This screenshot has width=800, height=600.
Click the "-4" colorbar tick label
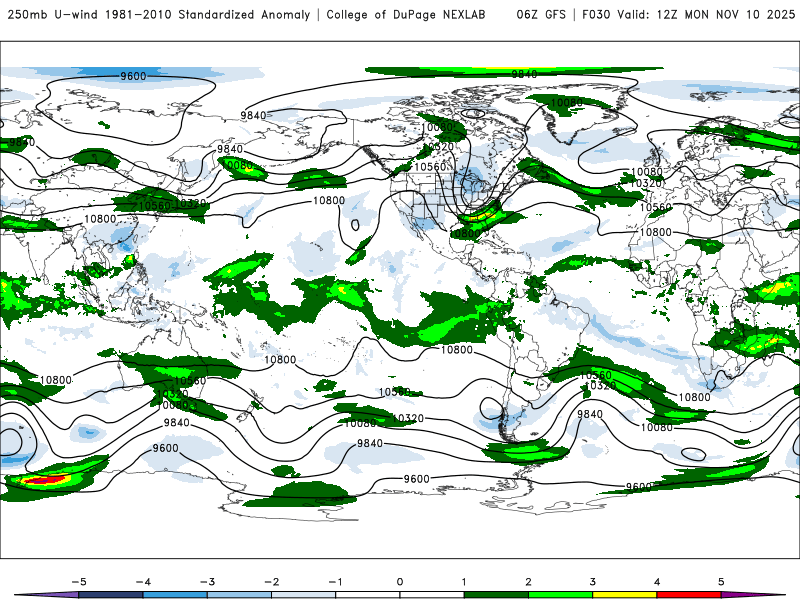pos(143,582)
